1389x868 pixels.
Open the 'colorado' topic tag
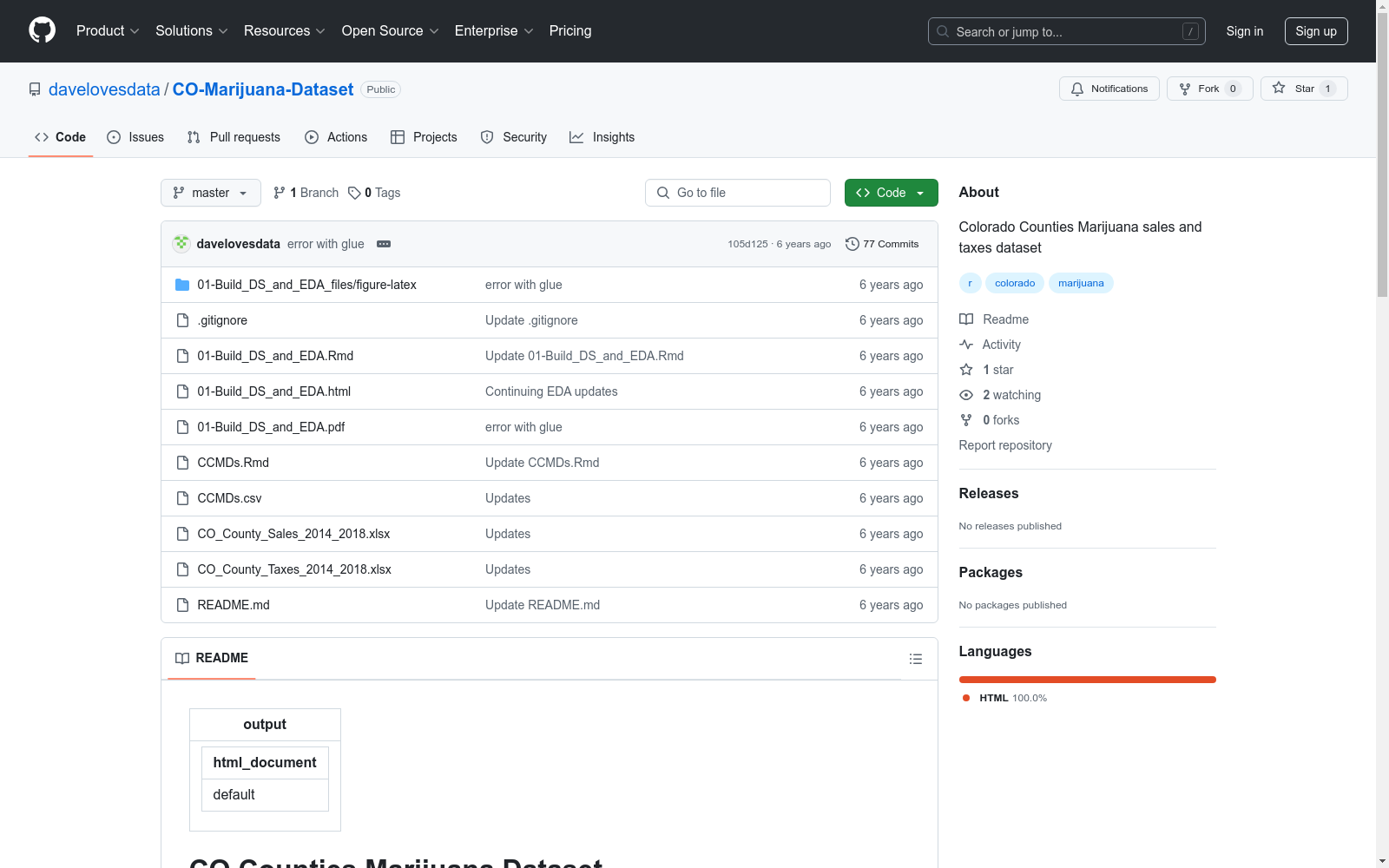pyautogui.click(x=1015, y=283)
